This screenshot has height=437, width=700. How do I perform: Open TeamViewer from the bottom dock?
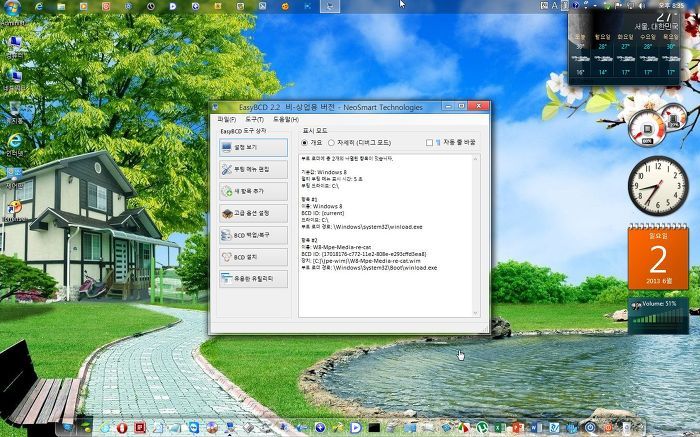point(194,428)
